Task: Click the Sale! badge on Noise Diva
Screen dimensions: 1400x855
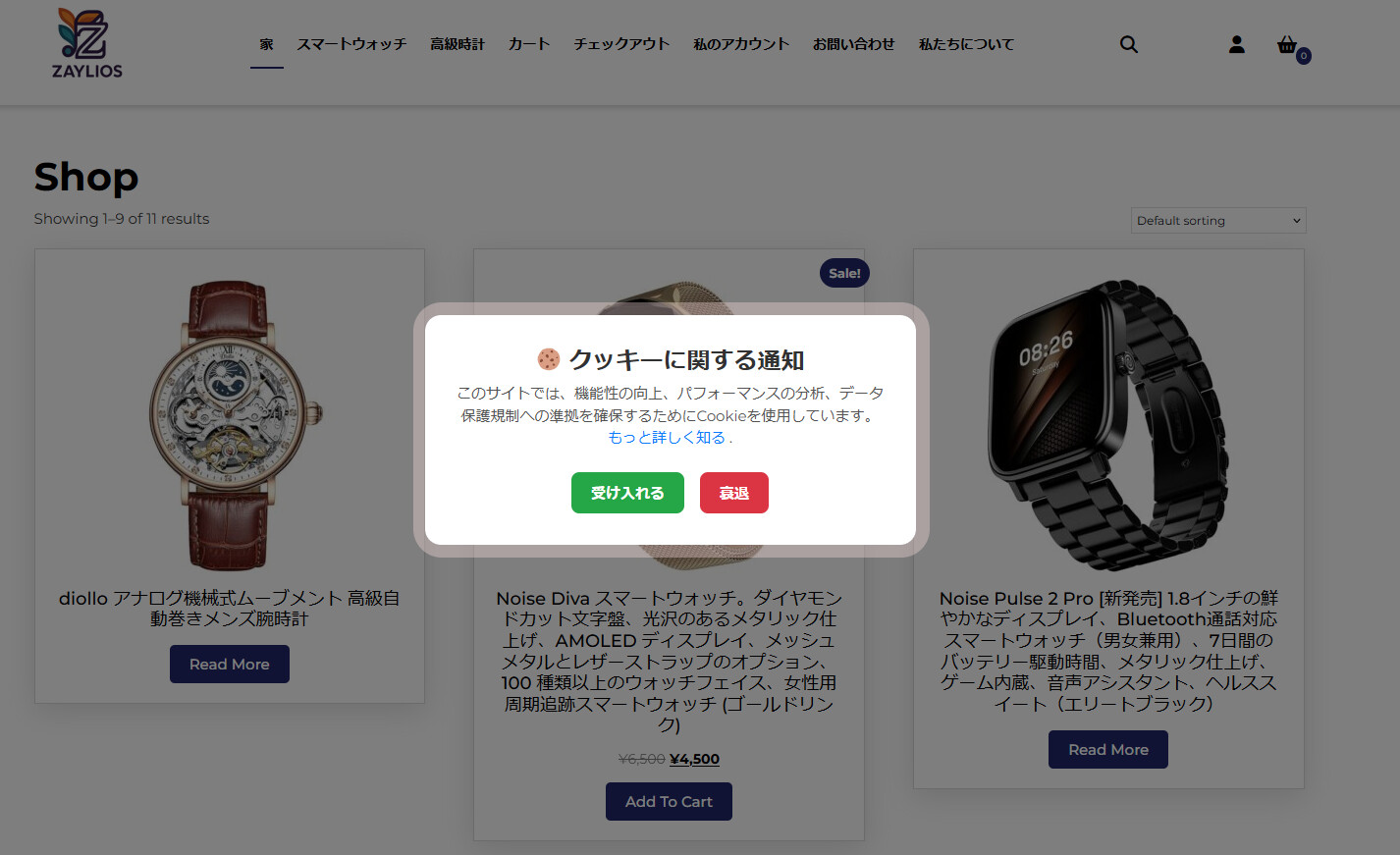Action: click(x=844, y=273)
